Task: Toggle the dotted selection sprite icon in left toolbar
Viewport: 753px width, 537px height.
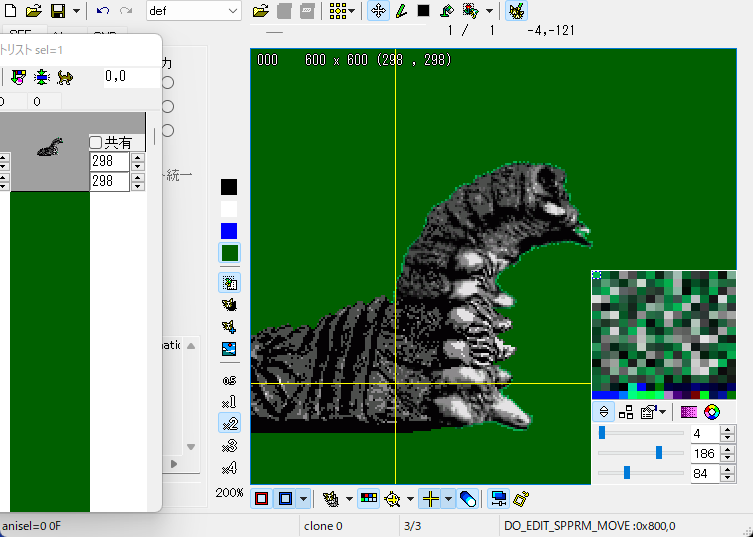Action: (x=230, y=283)
